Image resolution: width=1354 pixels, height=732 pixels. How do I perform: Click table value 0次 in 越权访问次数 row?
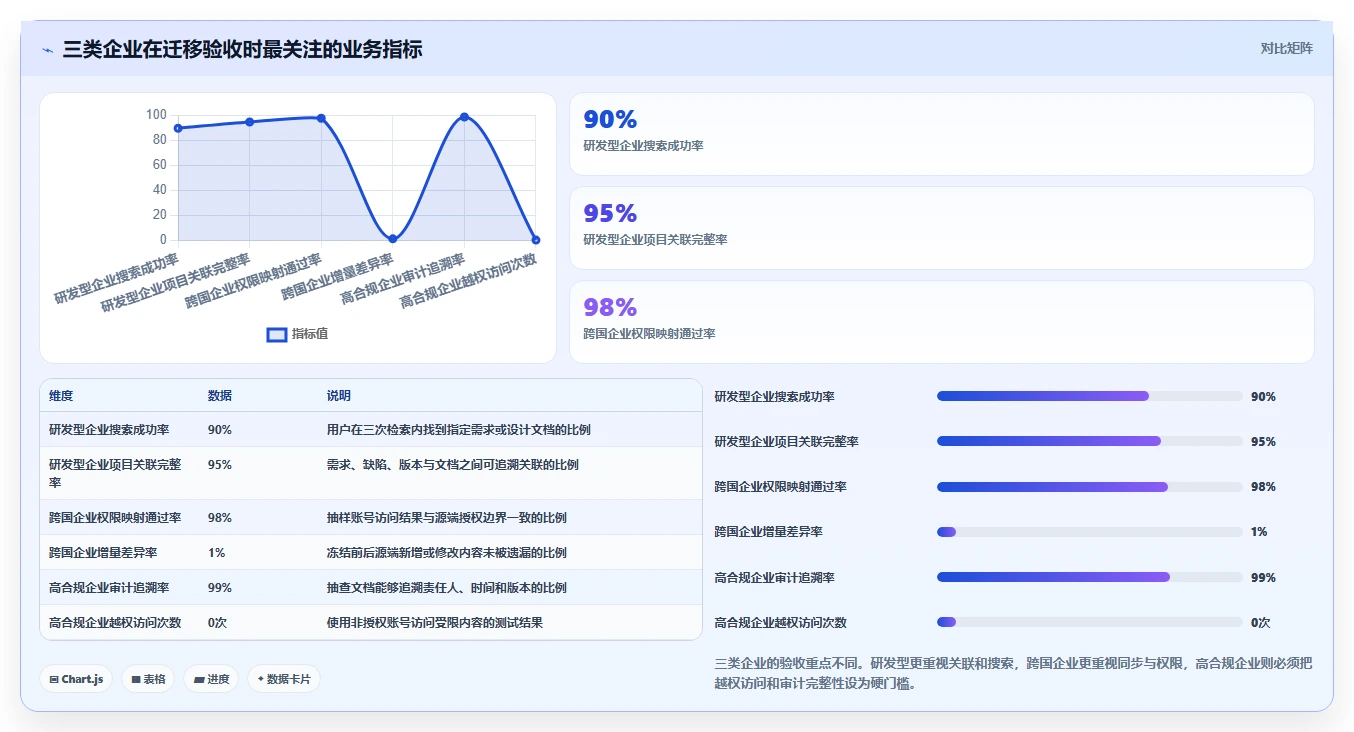[x=217, y=623]
